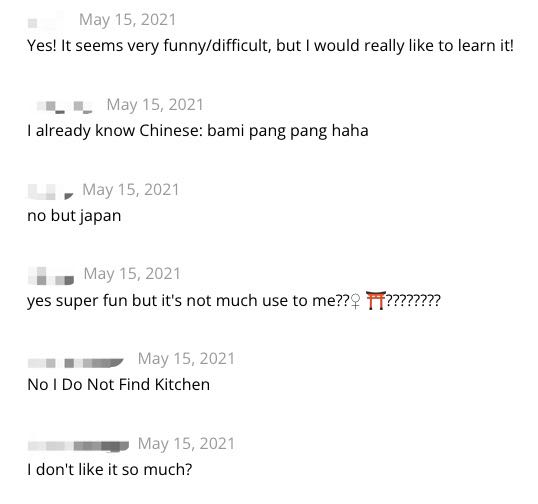Click the 'No I Do Not Find Kitchen' comment
538x504 pixels.
pos(118,385)
